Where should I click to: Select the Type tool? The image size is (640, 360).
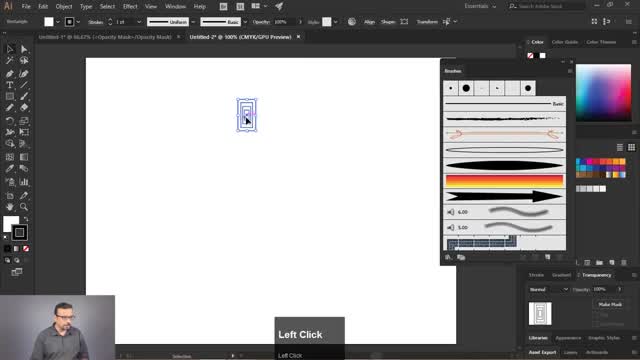pyautogui.click(x=10, y=85)
